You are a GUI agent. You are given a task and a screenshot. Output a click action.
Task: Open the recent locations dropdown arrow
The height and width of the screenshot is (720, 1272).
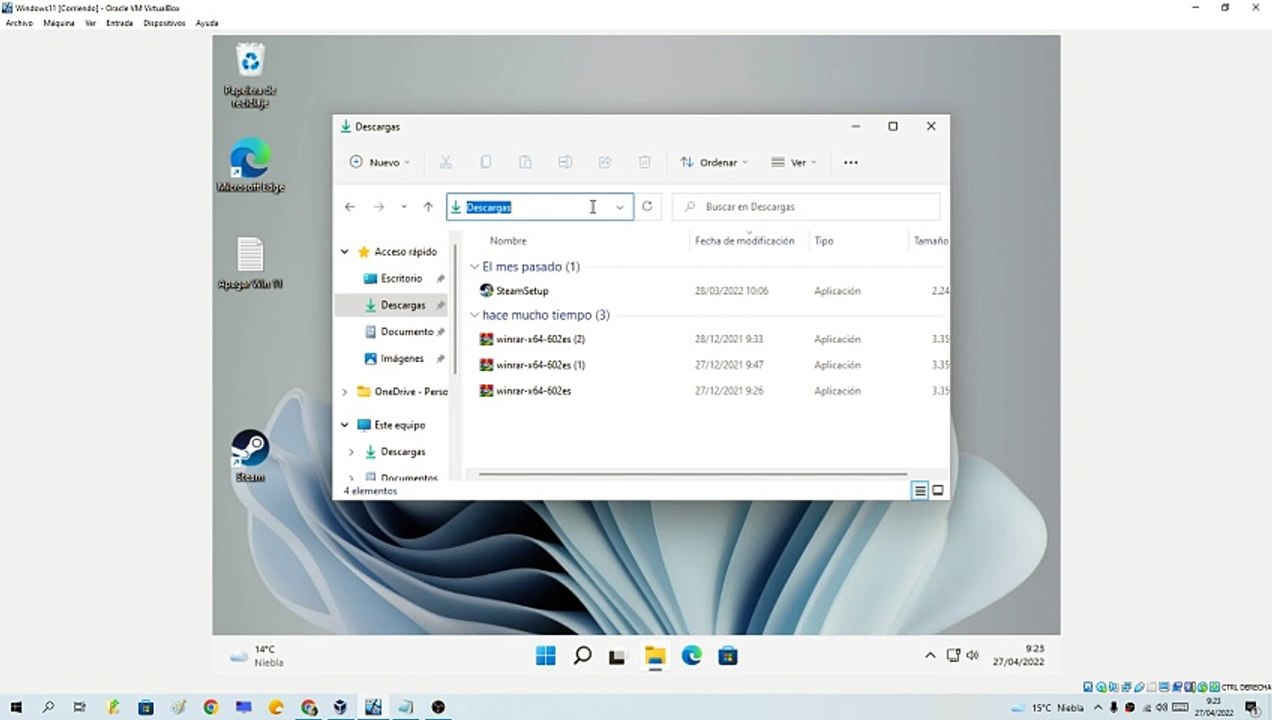404,207
